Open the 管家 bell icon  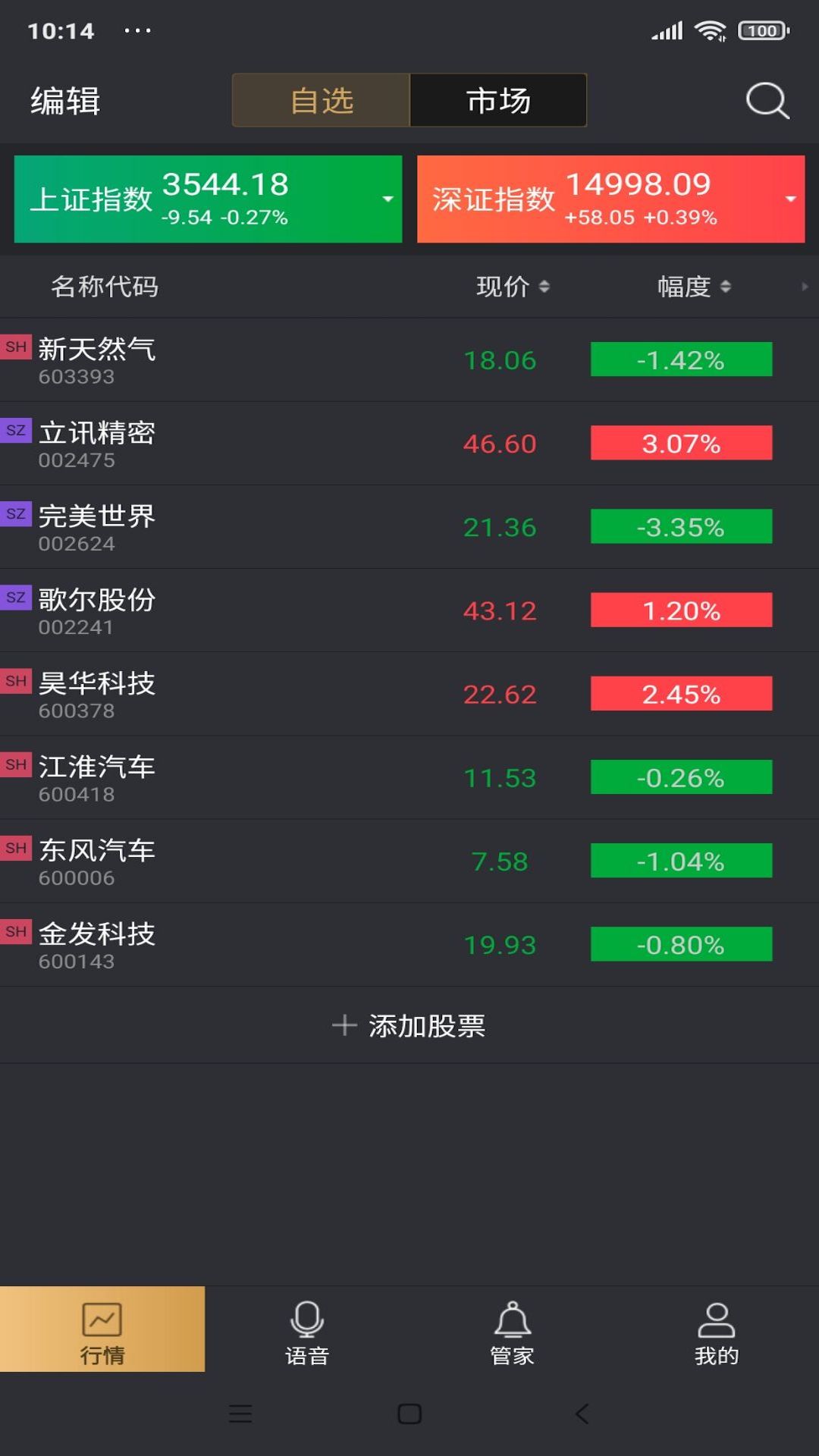[x=513, y=1320]
